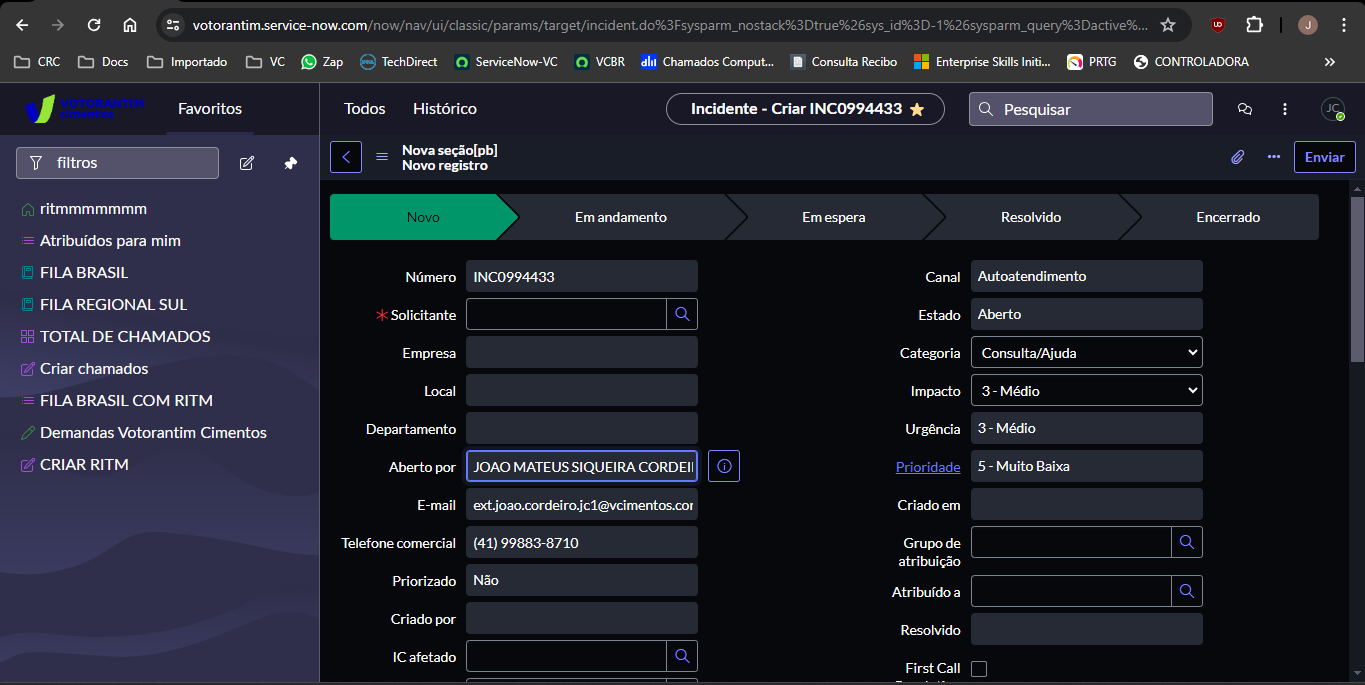Click the chat bubbles icon in header
This screenshot has width=1365, height=685.
[1243, 109]
